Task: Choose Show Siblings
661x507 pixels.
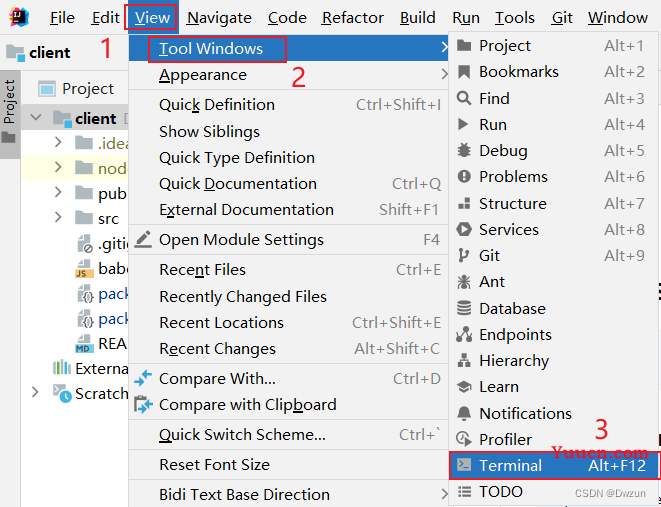Action: (x=288, y=131)
